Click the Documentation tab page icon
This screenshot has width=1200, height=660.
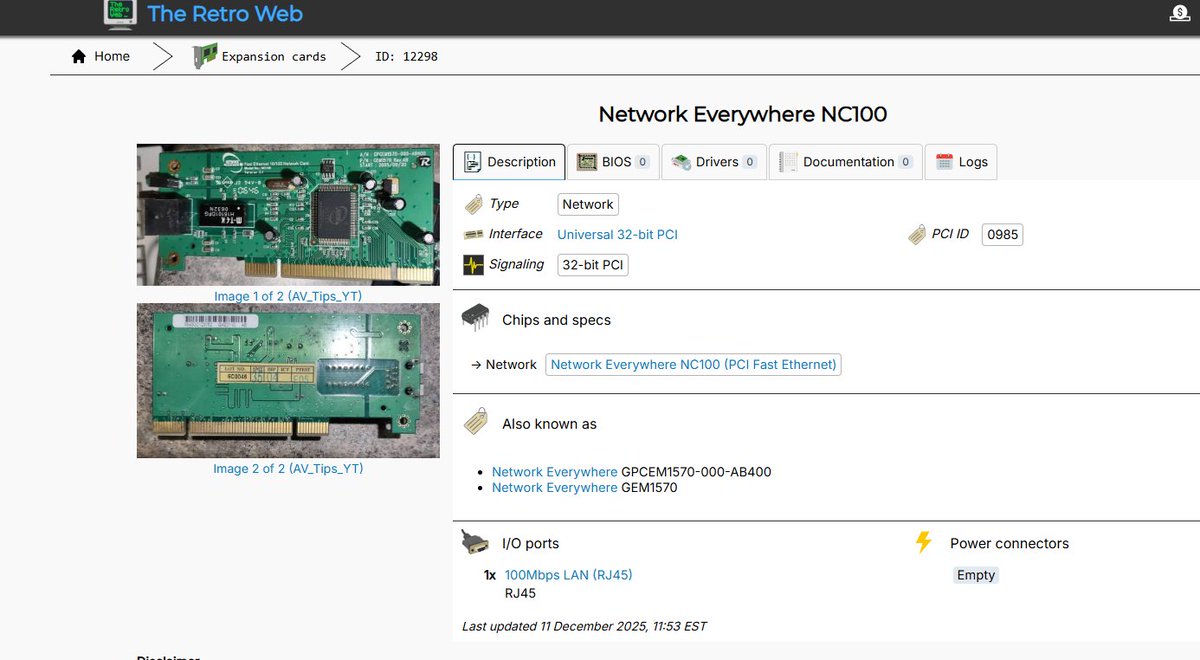click(x=788, y=162)
